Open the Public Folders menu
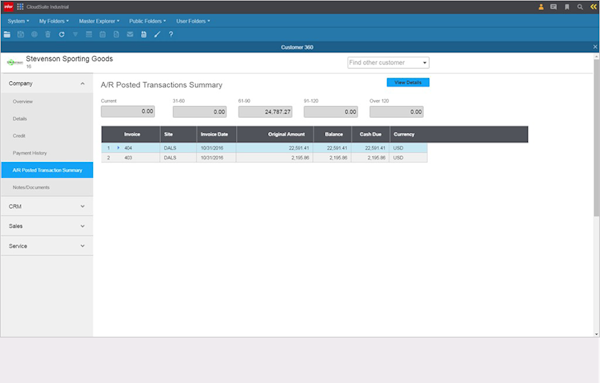The height and width of the screenshot is (383, 600). tap(147, 21)
